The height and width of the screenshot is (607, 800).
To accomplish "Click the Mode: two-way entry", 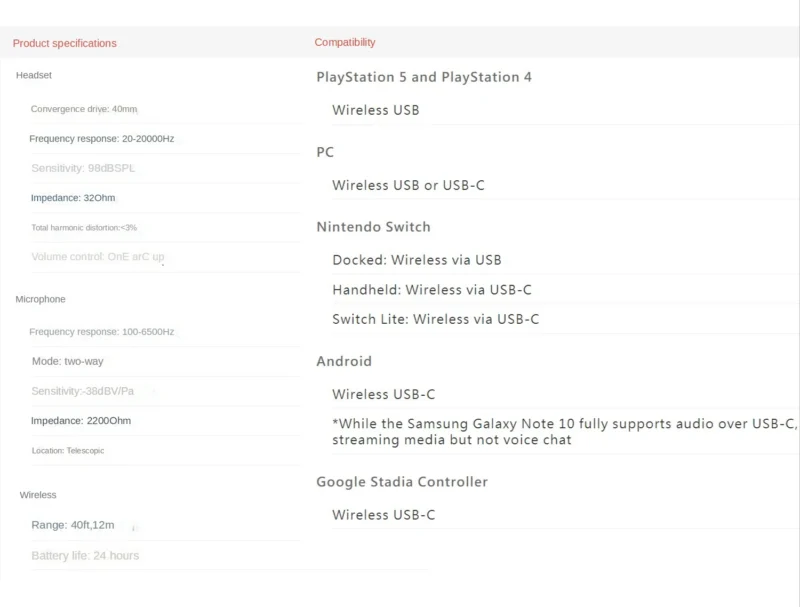I will point(67,361).
